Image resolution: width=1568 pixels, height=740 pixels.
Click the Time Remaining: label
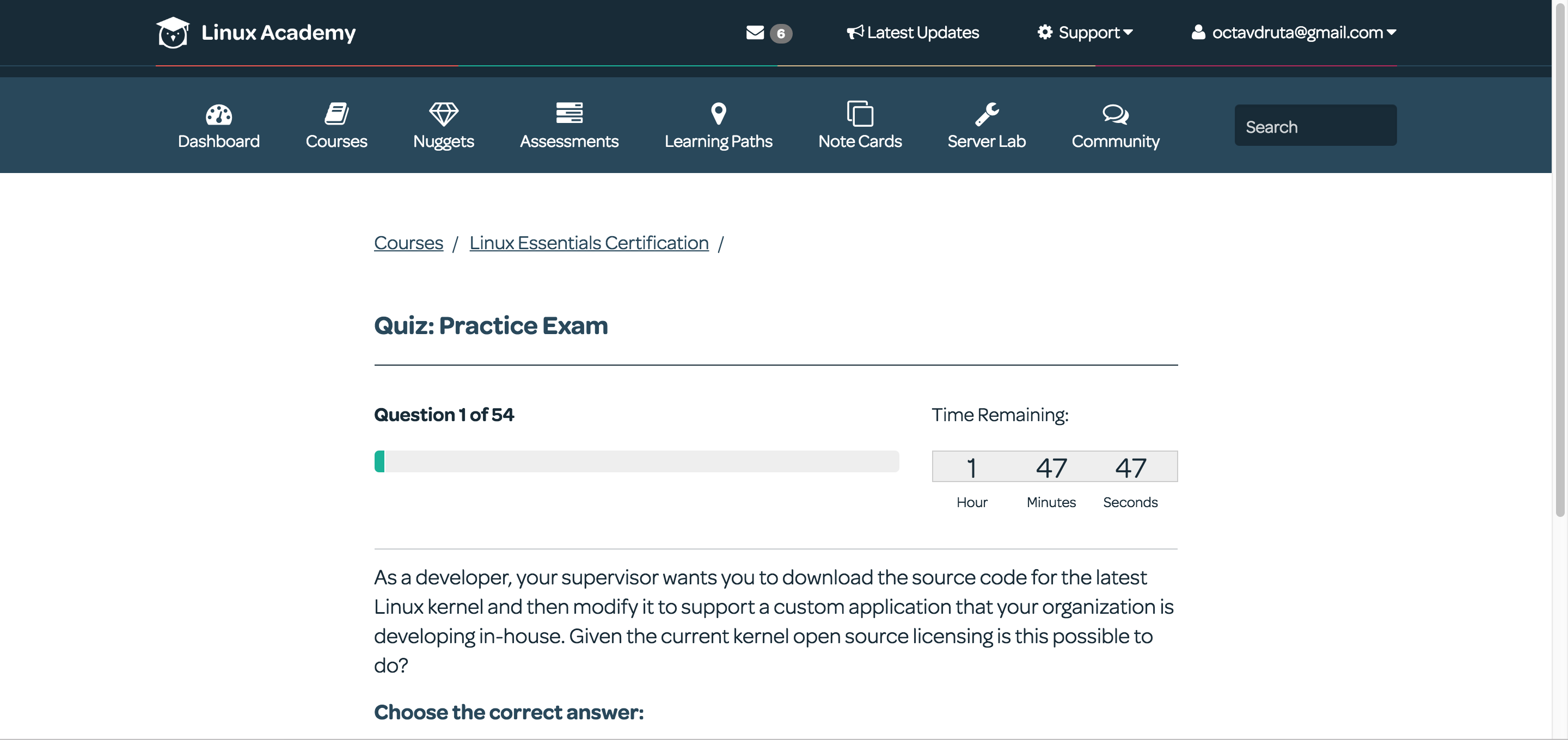pos(1000,415)
